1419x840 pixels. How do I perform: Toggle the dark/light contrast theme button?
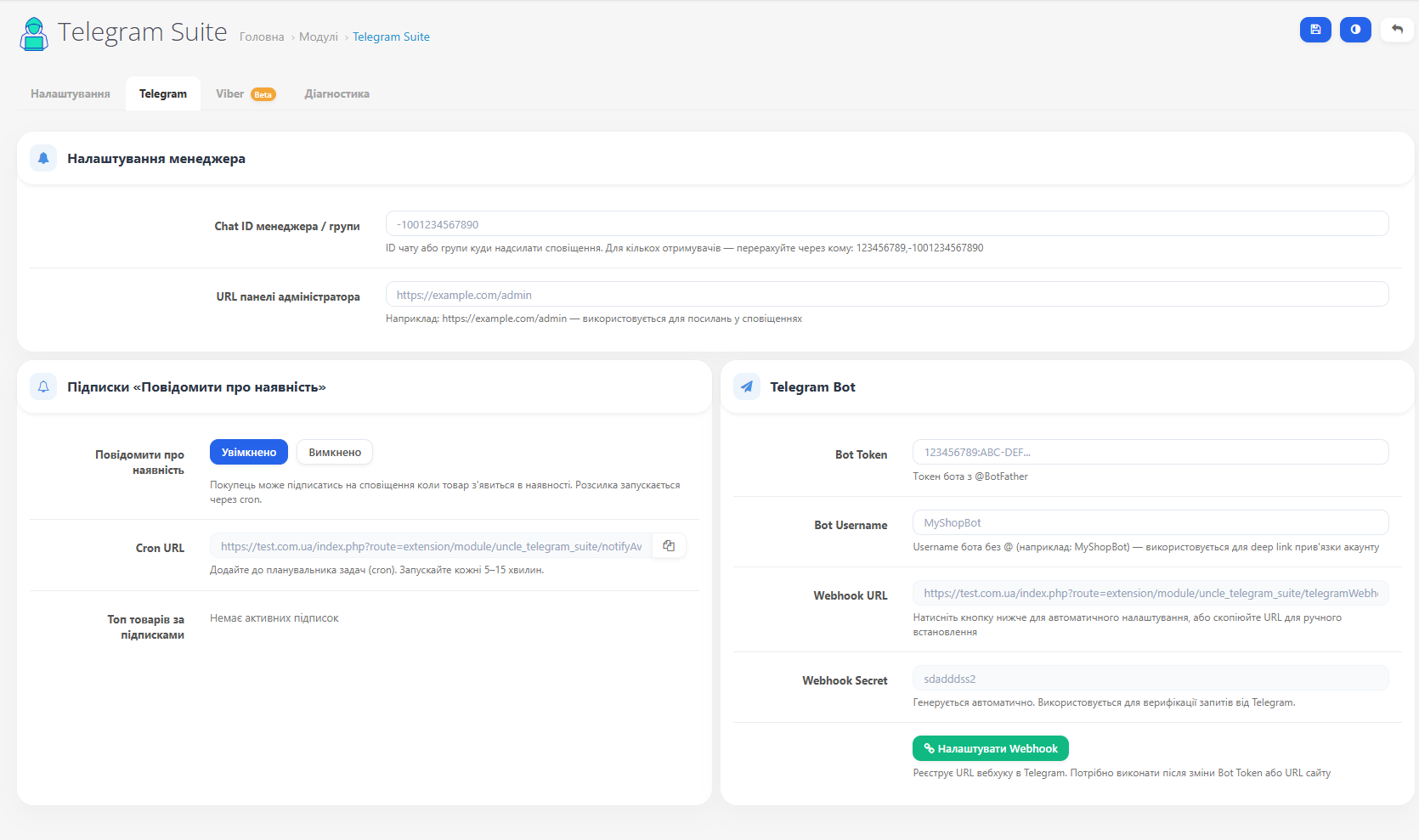[1355, 30]
